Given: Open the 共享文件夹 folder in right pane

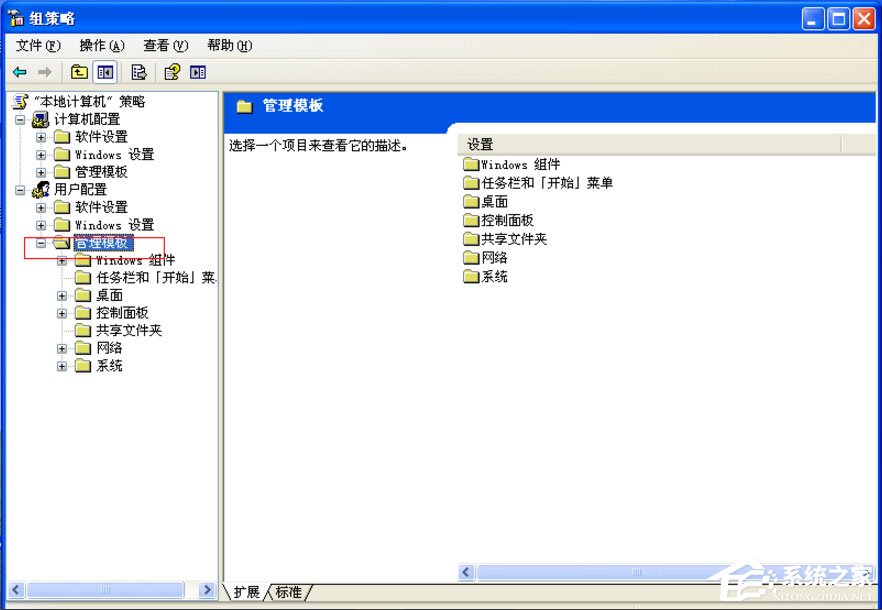Looking at the screenshot, I should [x=513, y=239].
